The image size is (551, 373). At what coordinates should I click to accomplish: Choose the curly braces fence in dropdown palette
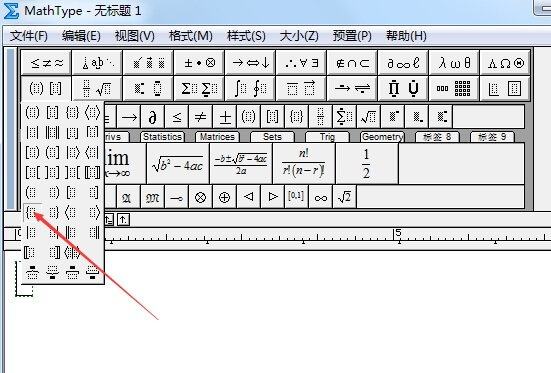[72, 112]
